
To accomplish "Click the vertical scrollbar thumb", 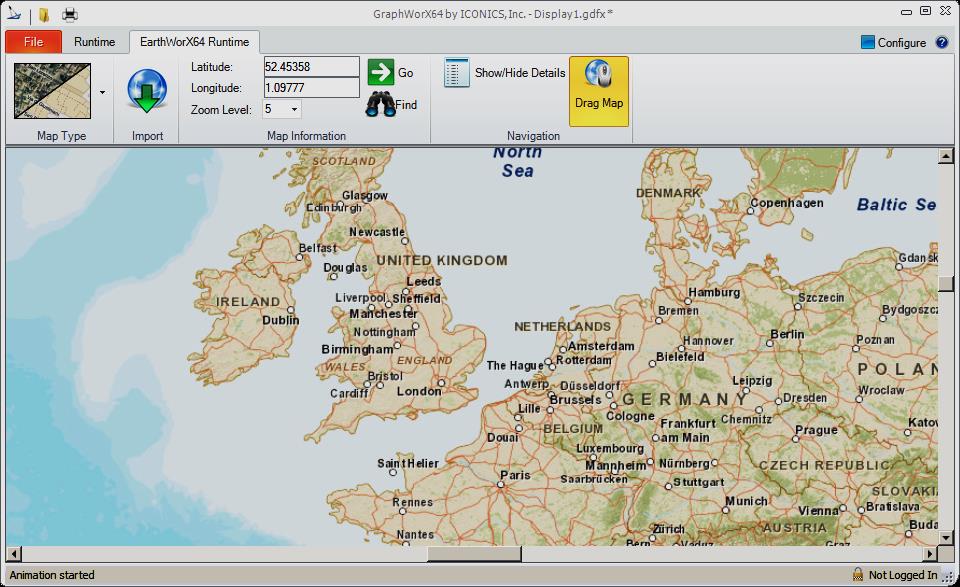I will (945, 284).
